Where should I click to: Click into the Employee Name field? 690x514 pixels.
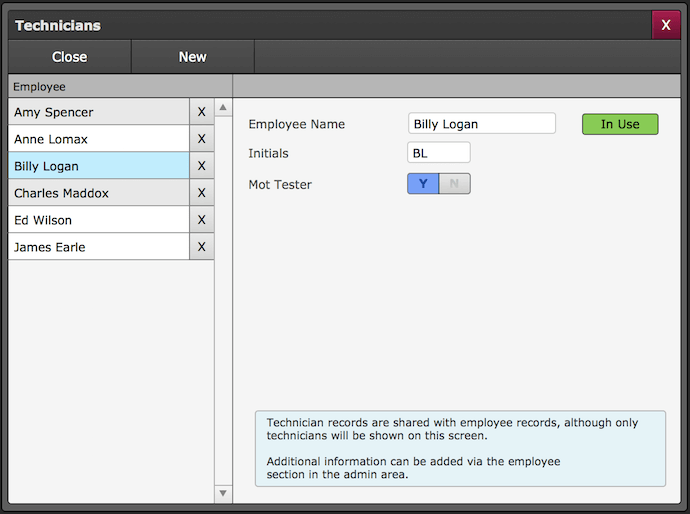pyautogui.click(x=482, y=124)
